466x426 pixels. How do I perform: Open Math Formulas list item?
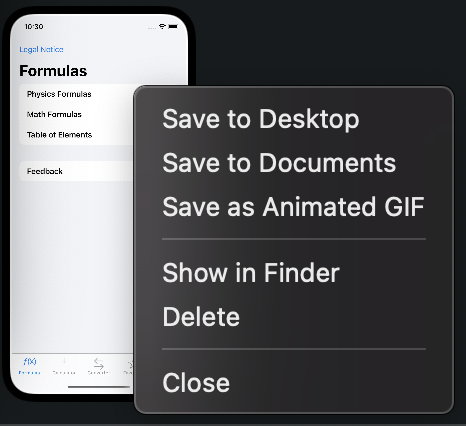click(x=54, y=114)
